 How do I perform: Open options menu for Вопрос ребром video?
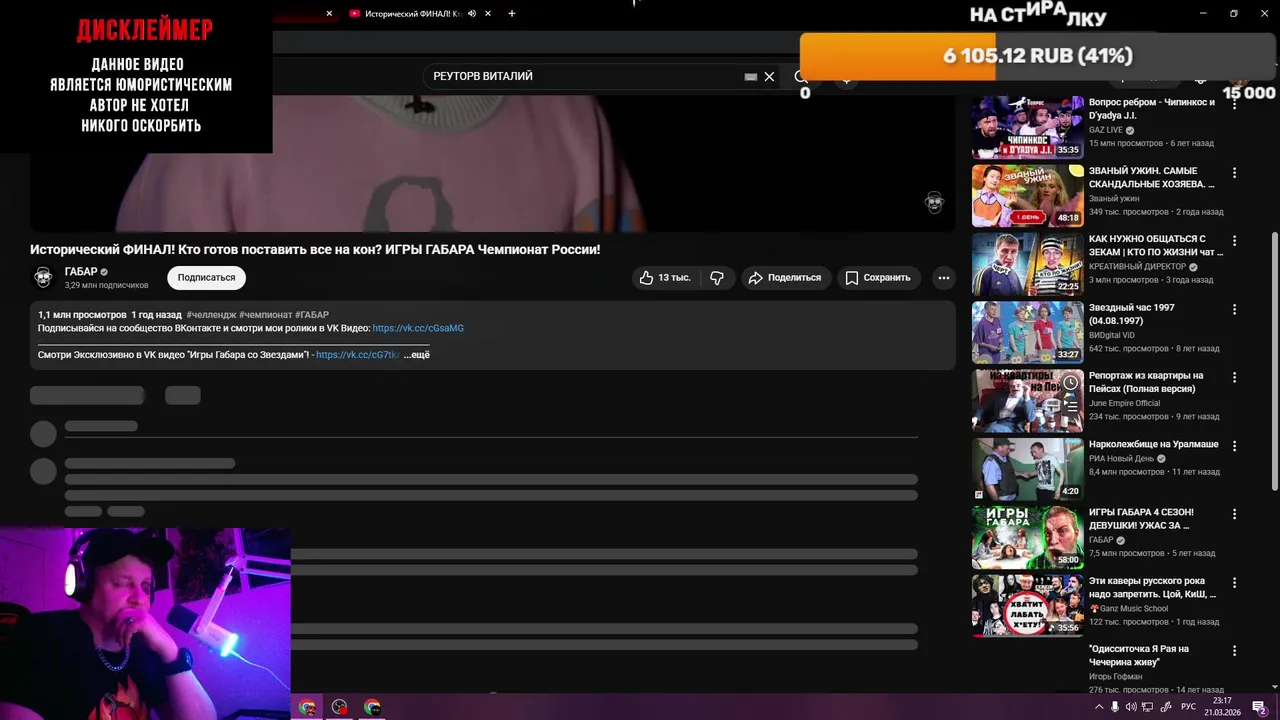click(x=1234, y=104)
